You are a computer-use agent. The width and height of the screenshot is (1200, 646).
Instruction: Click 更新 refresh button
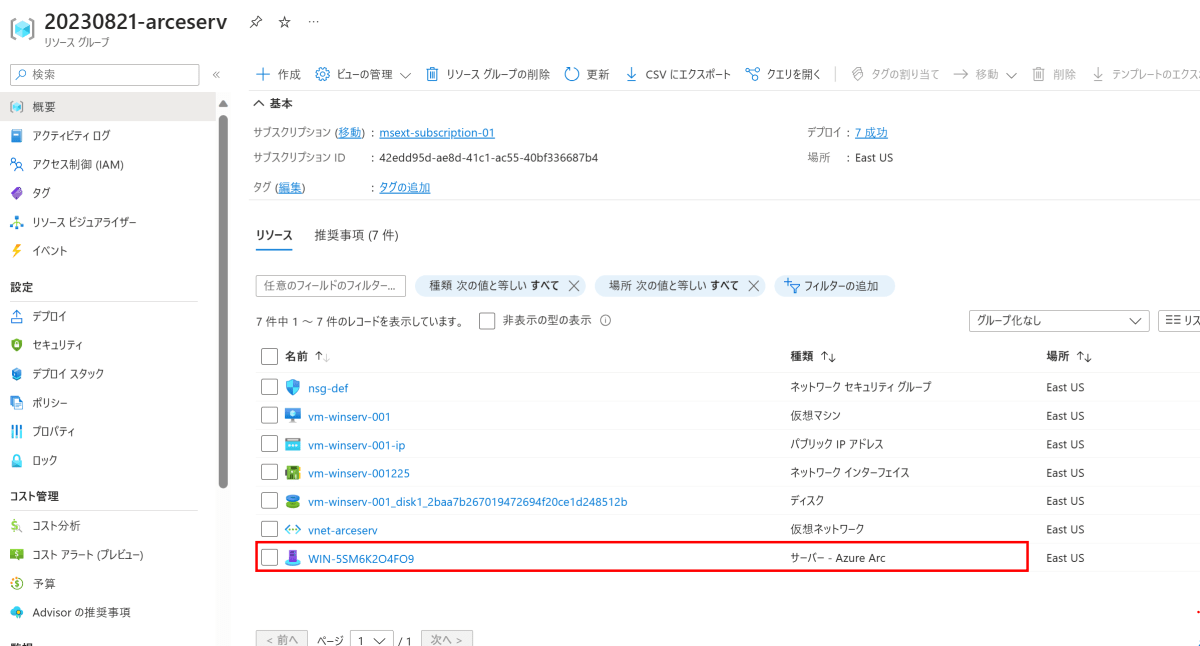[x=587, y=75]
